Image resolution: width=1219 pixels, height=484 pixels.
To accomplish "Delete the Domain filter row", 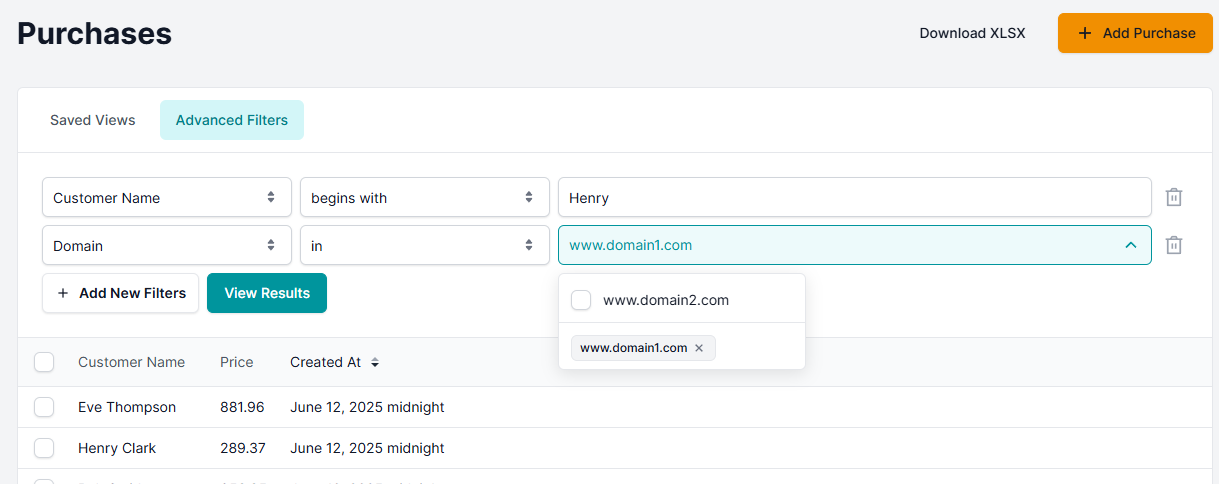I will [1174, 245].
